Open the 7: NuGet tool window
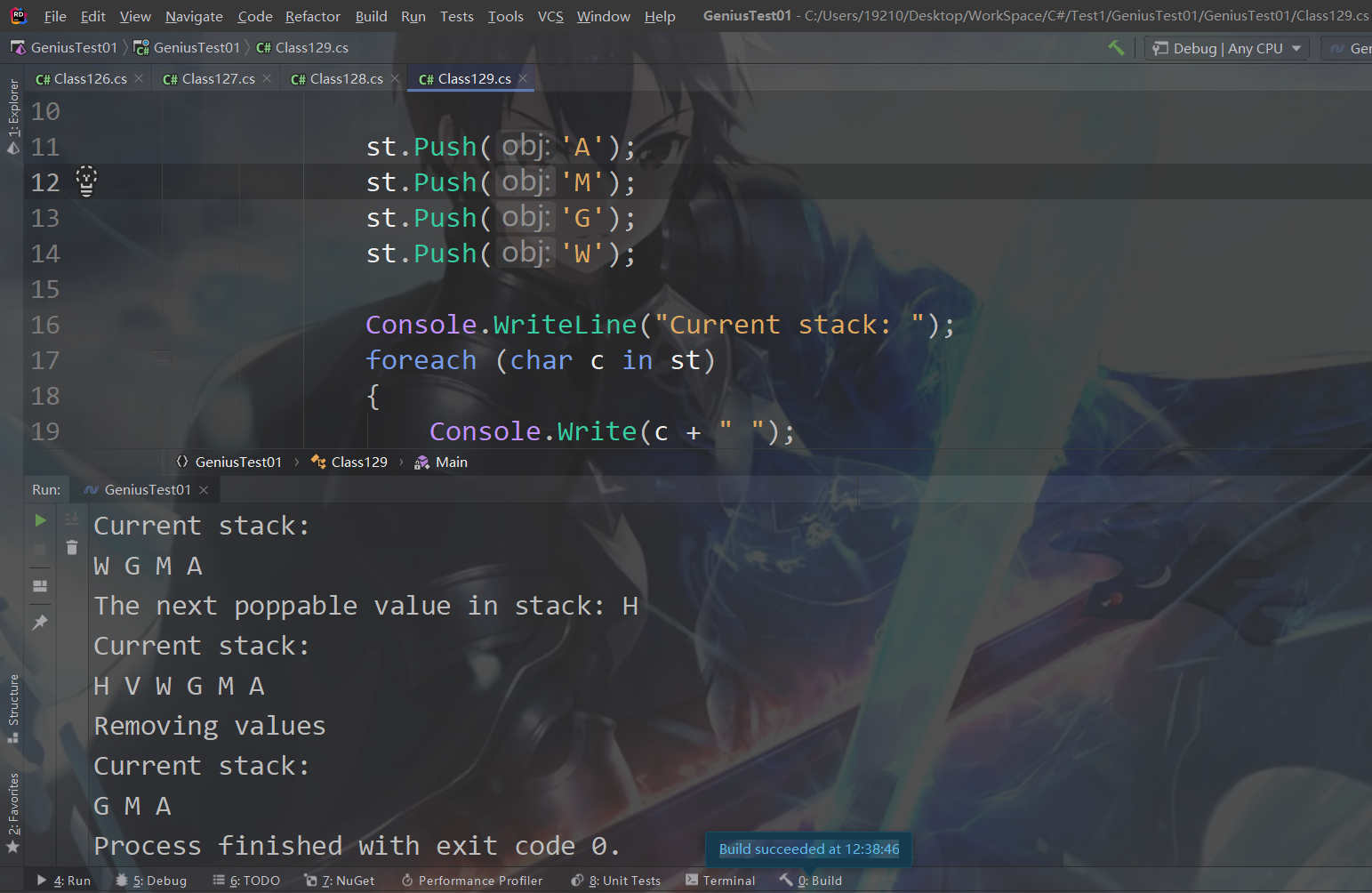 click(340, 881)
